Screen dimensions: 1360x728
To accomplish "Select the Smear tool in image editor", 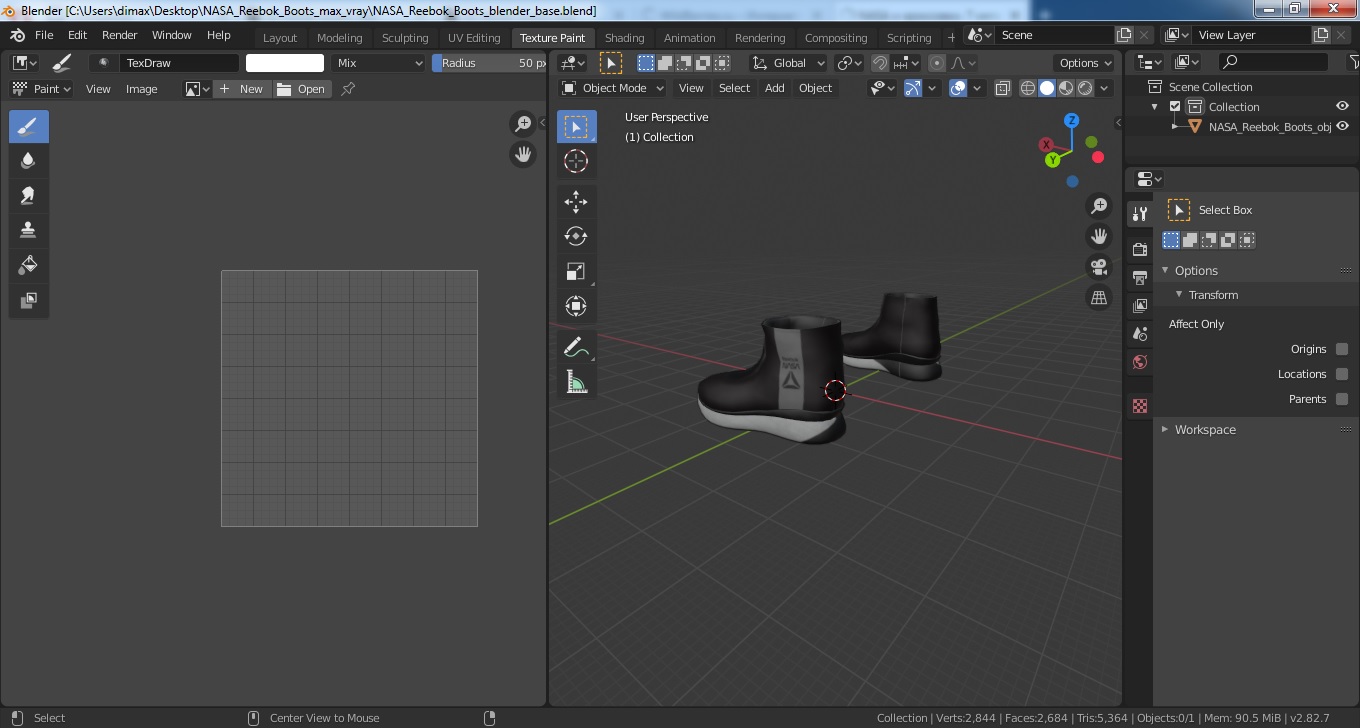I will [x=28, y=195].
